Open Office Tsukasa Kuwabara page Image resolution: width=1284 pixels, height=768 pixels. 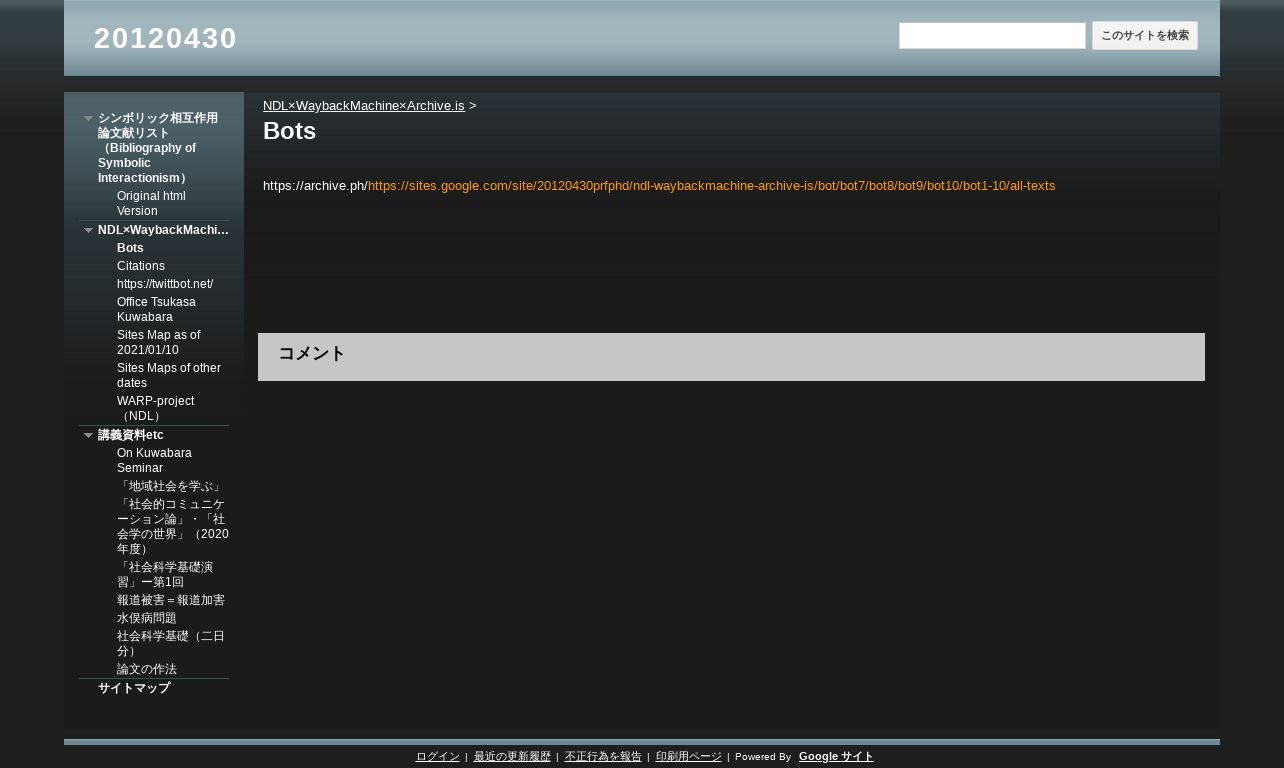click(156, 309)
